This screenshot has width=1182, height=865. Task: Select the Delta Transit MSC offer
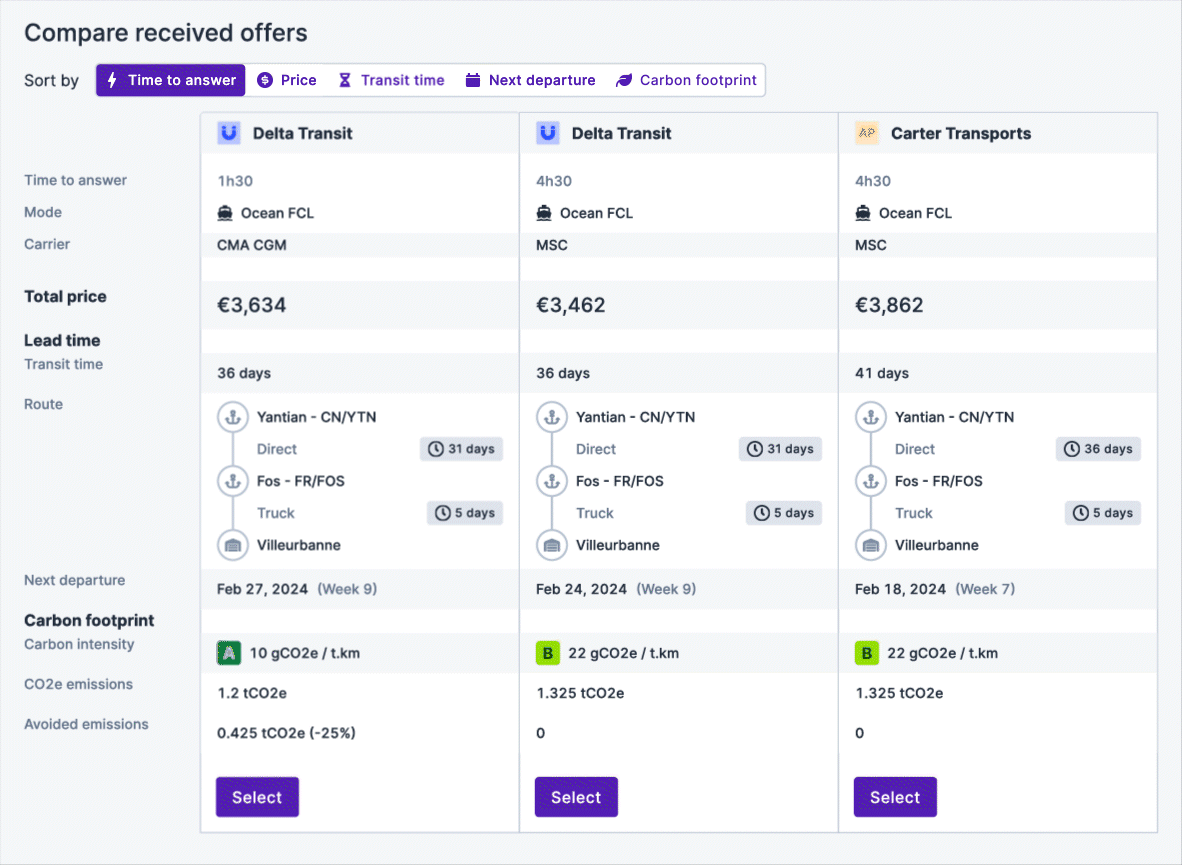click(576, 797)
